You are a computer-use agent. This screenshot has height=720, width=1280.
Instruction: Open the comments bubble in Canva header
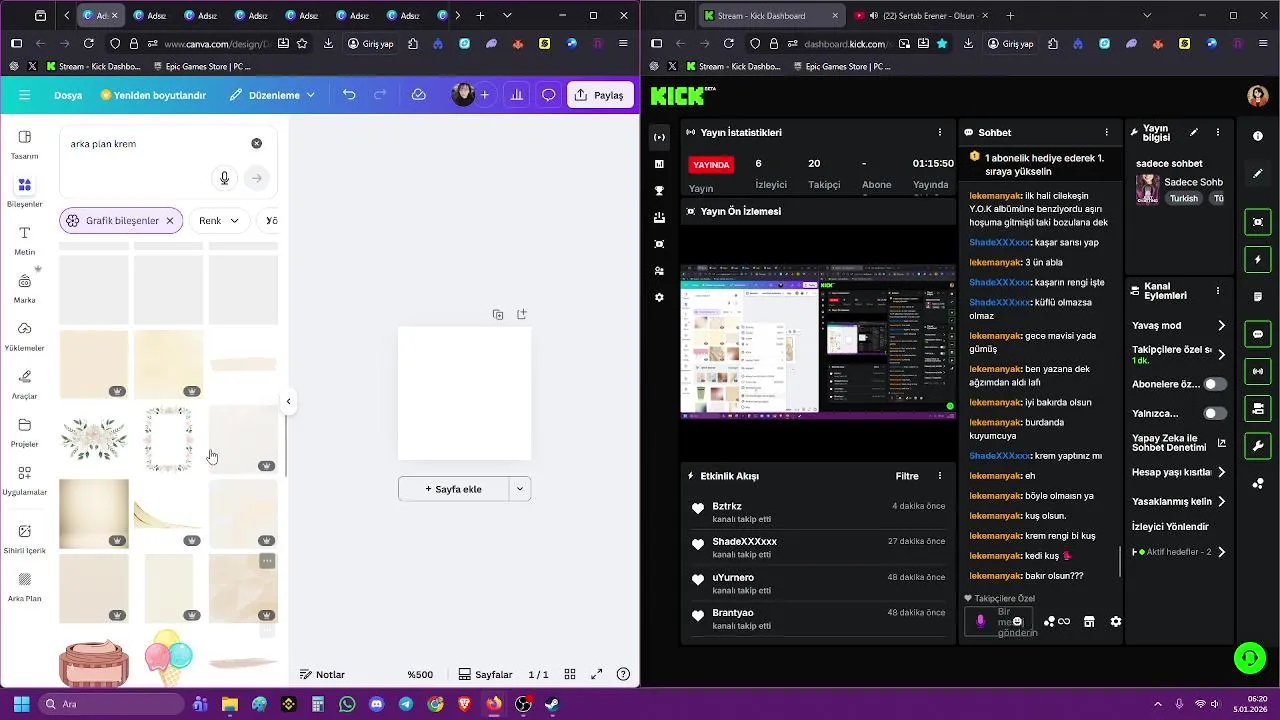click(x=549, y=95)
